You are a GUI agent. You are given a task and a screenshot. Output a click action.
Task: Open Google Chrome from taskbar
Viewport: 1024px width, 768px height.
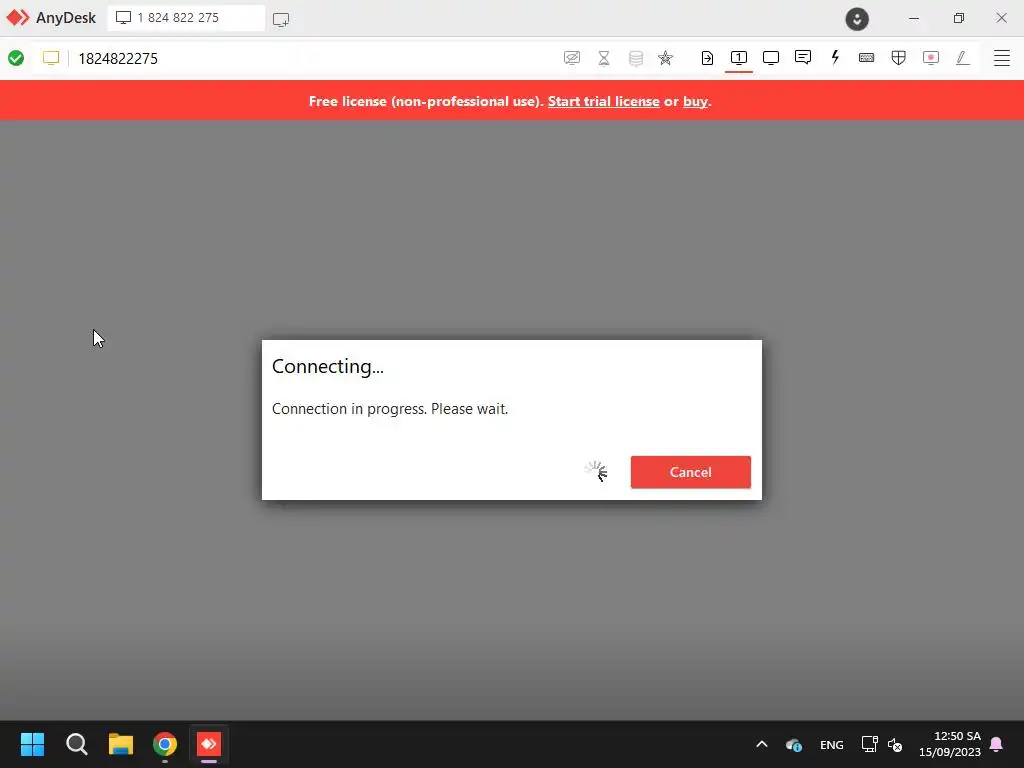(x=165, y=744)
